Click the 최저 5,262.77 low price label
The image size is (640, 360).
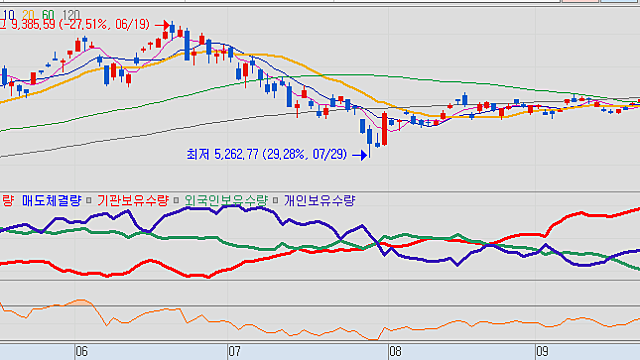pos(267,155)
